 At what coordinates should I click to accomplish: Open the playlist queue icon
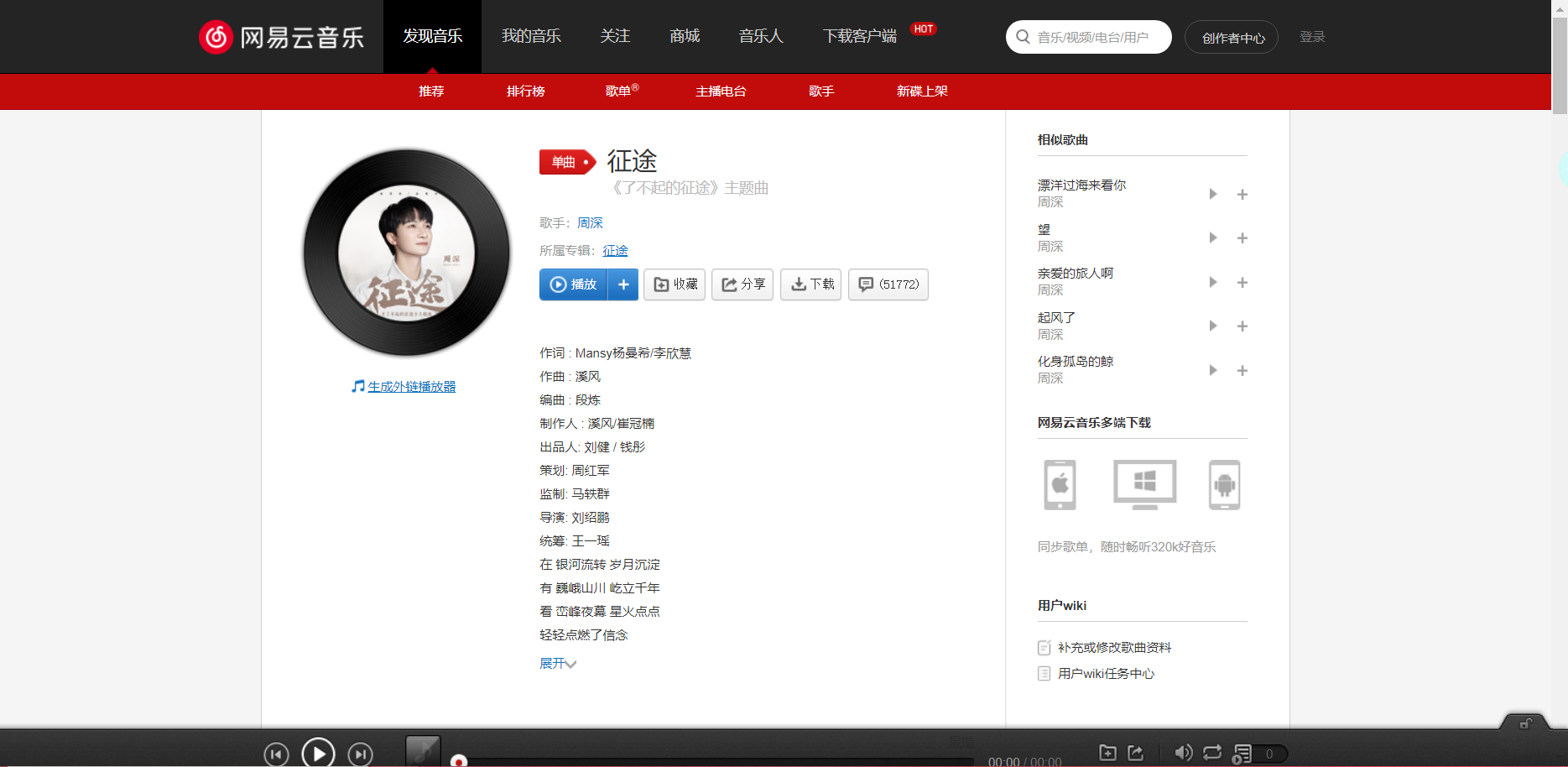tap(1241, 754)
